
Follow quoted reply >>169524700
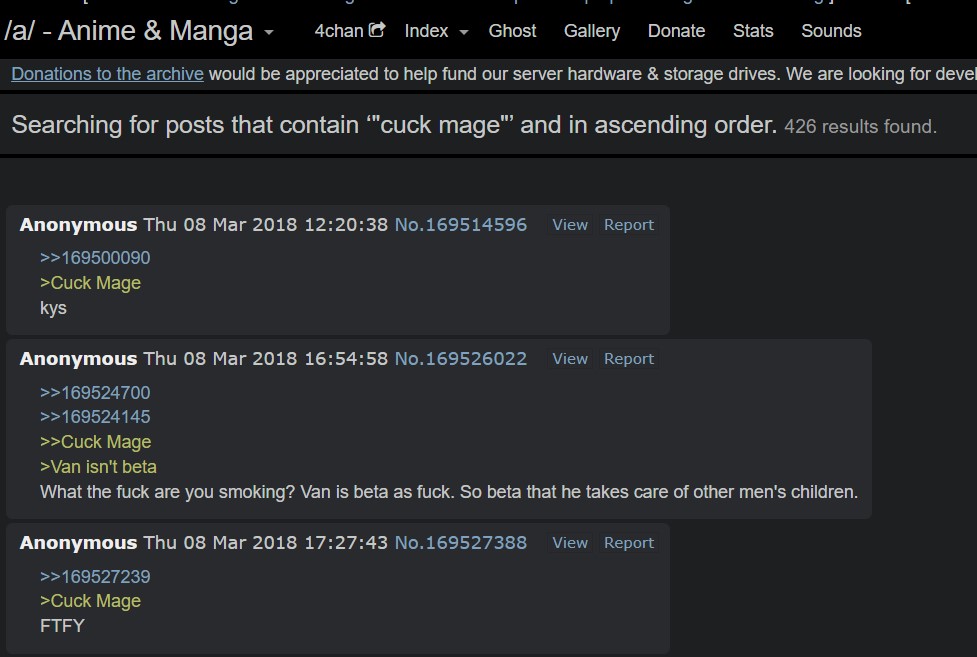coord(95,393)
